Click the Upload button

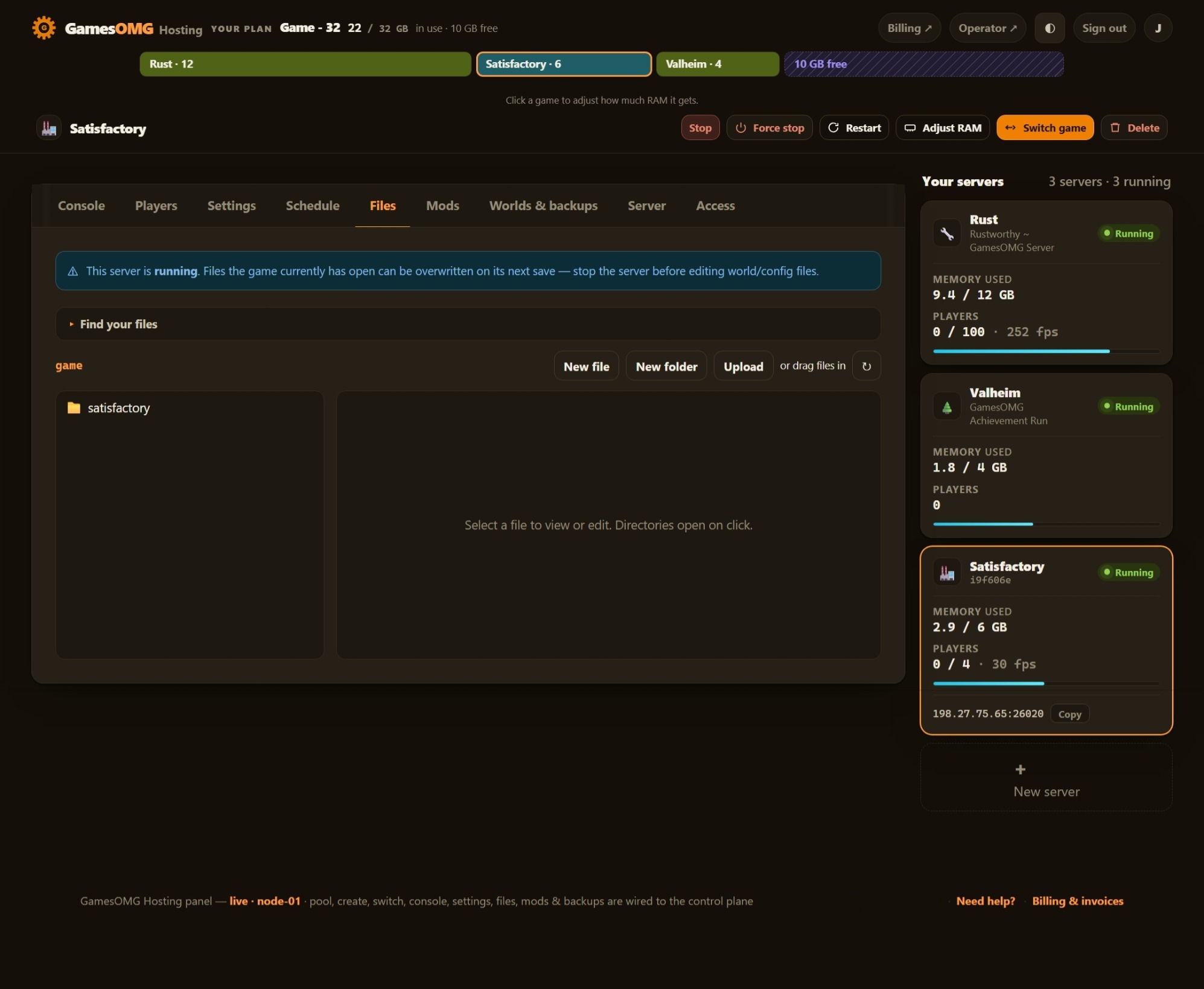(743, 366)
